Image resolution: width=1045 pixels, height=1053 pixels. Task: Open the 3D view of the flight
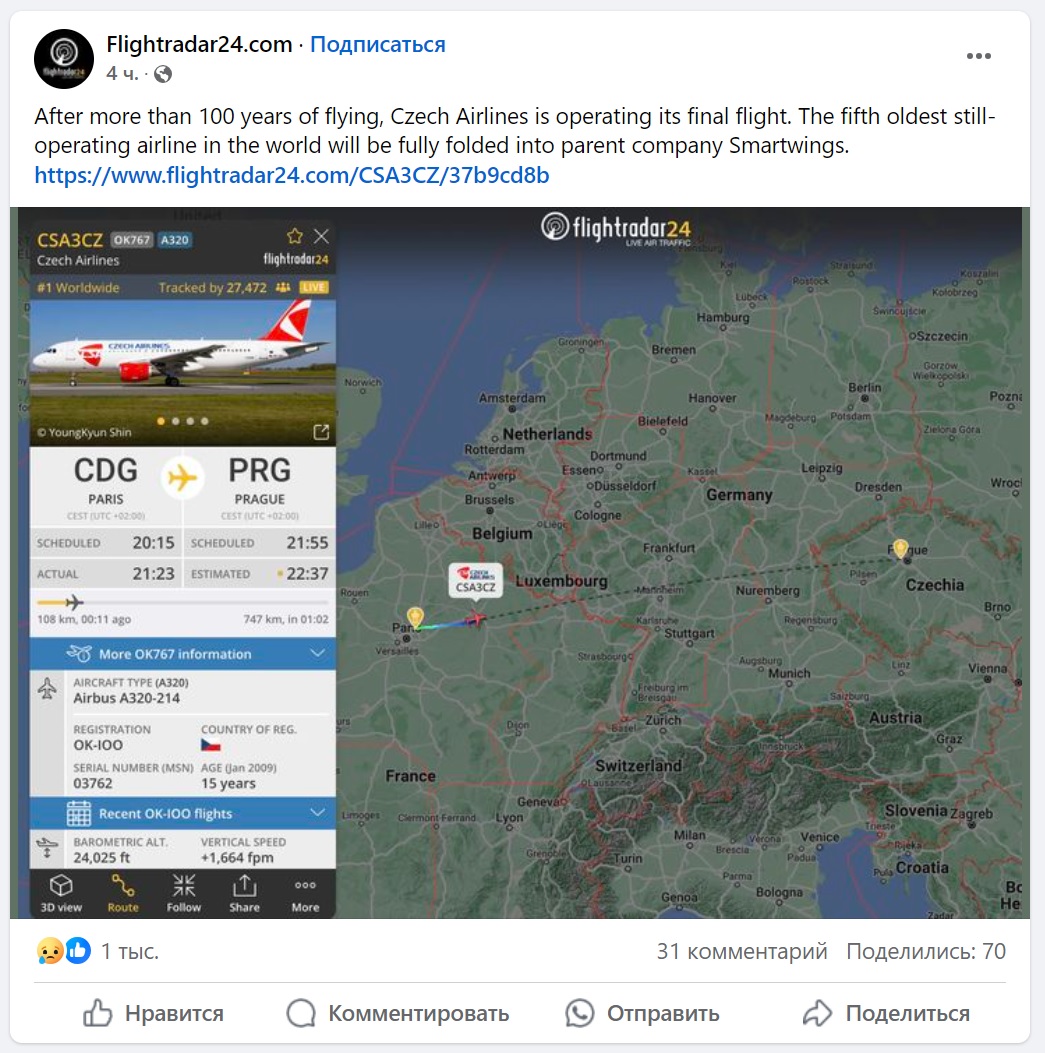tap(61, 893)
